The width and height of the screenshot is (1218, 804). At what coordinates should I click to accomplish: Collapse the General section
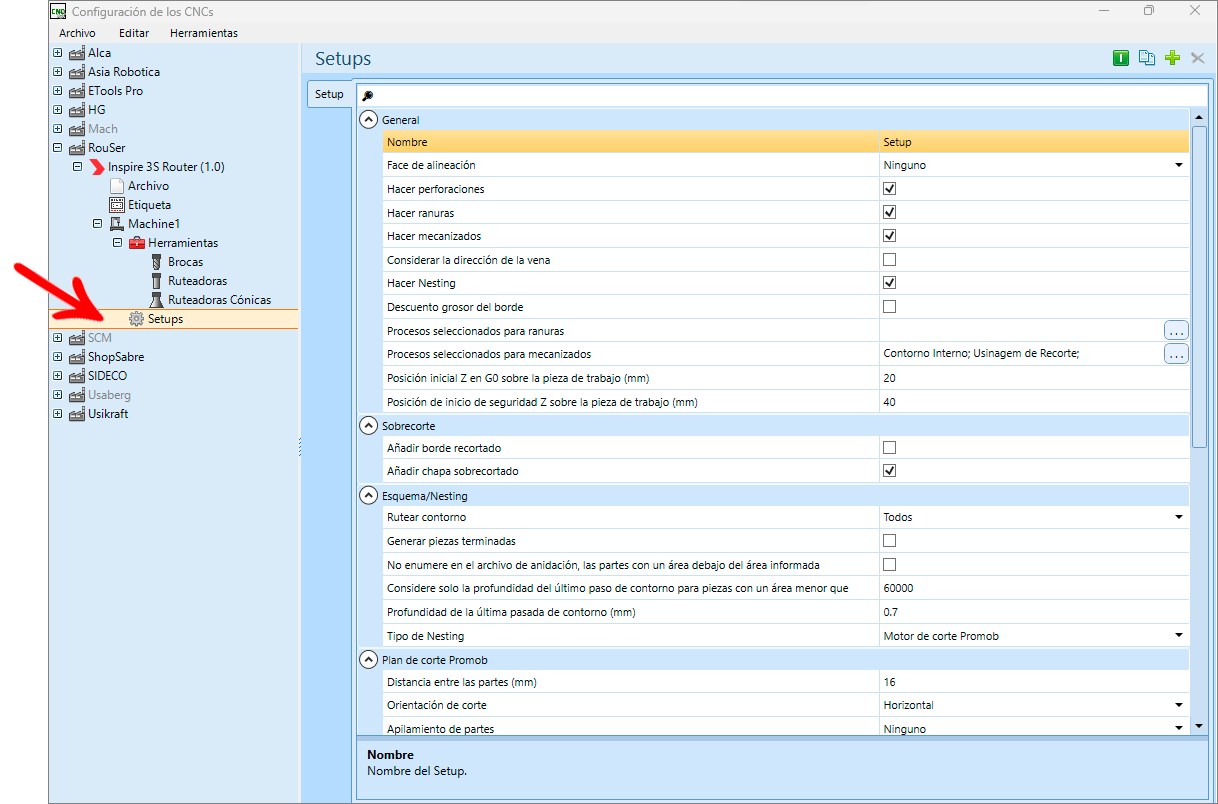368,120
